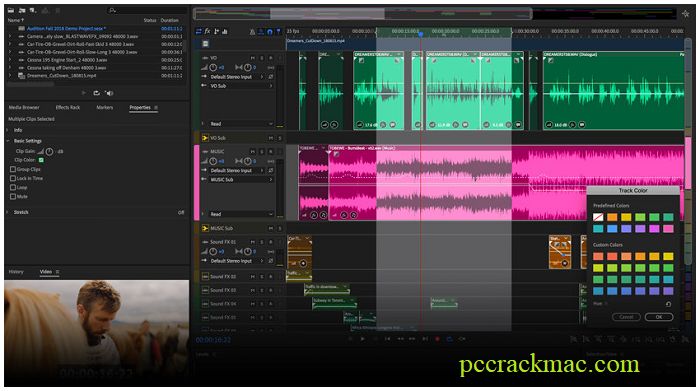Click the loop playback icon in Files panel
The height and width of the screenshot is (391, 700).
coord(96,93)
